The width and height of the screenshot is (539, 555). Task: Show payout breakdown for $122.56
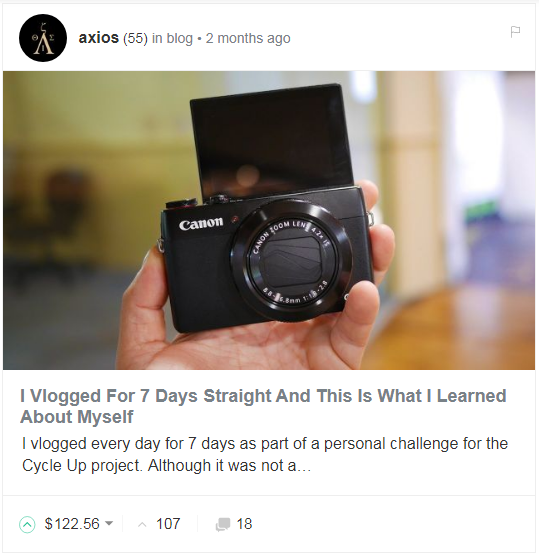click(x=72, y=524)
